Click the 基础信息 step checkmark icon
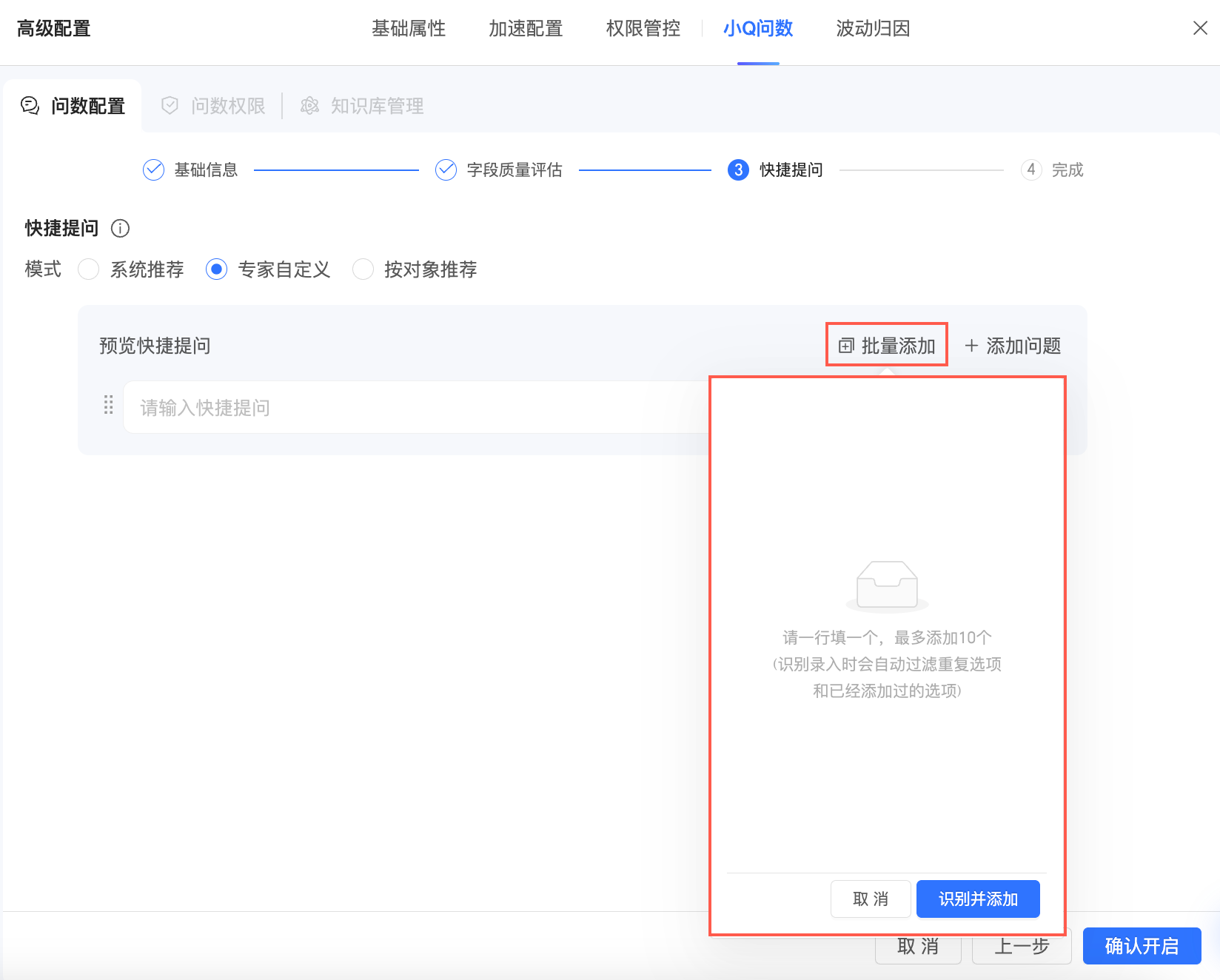The height and width of the screenshot is (980, 1220). click(153, 170)
